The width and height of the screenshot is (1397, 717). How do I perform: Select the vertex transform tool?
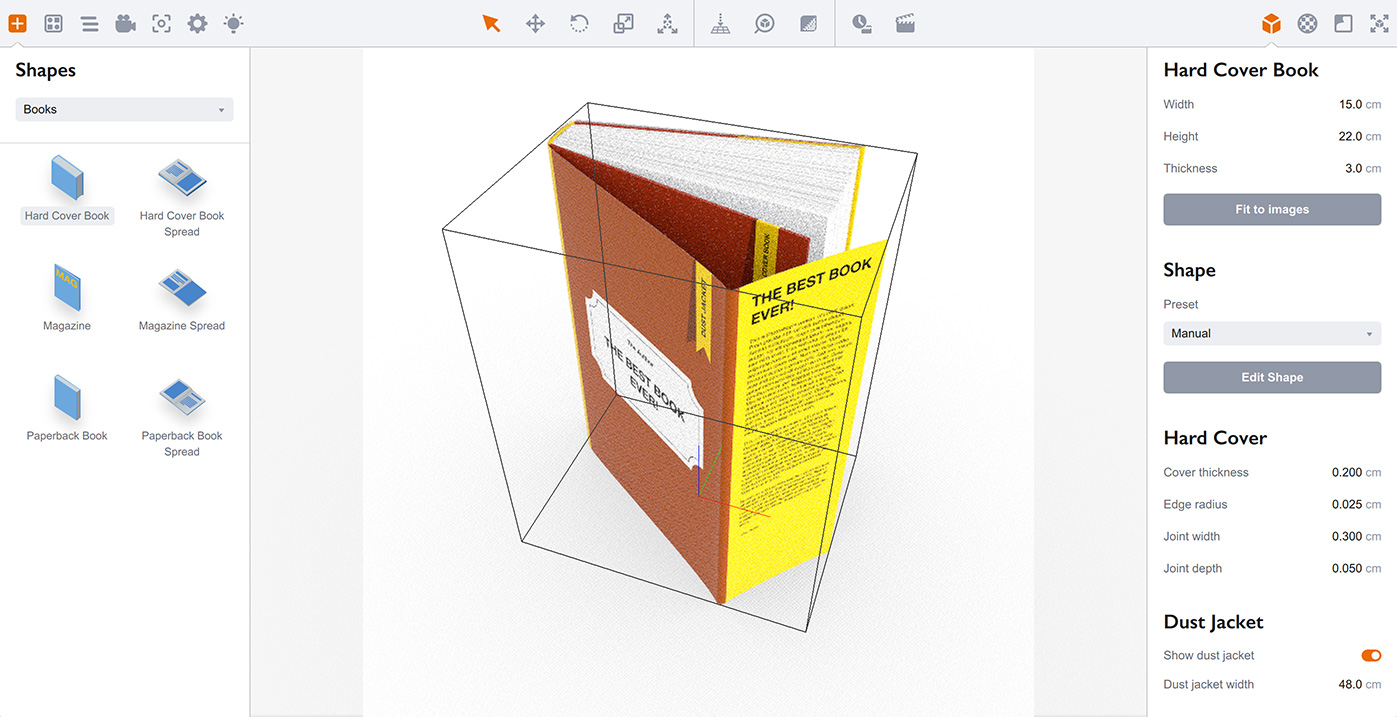[667, 23]
